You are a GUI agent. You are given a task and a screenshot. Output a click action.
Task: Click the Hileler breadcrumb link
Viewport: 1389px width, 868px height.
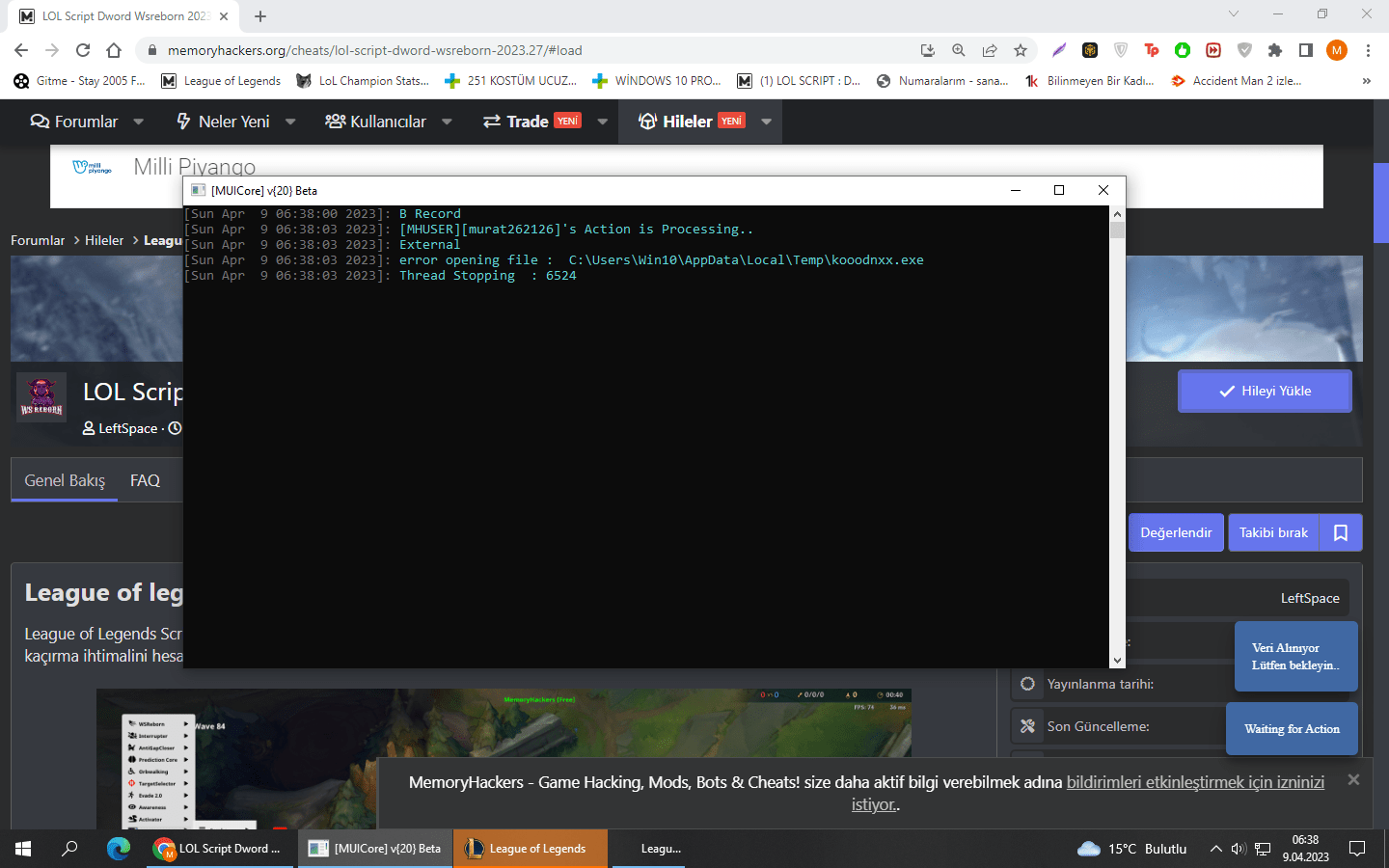point(104,240)
